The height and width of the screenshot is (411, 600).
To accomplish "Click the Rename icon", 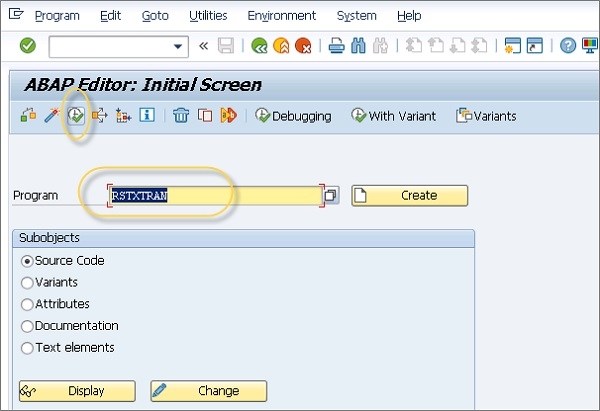I will pos(228,115).
